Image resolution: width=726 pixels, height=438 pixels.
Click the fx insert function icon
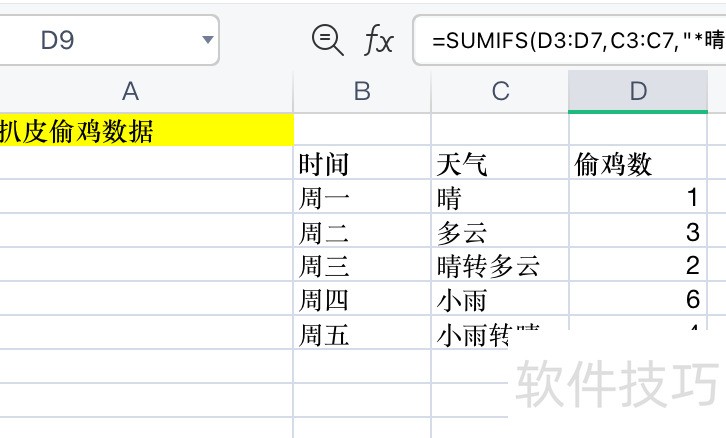click(x=378, y=41)
